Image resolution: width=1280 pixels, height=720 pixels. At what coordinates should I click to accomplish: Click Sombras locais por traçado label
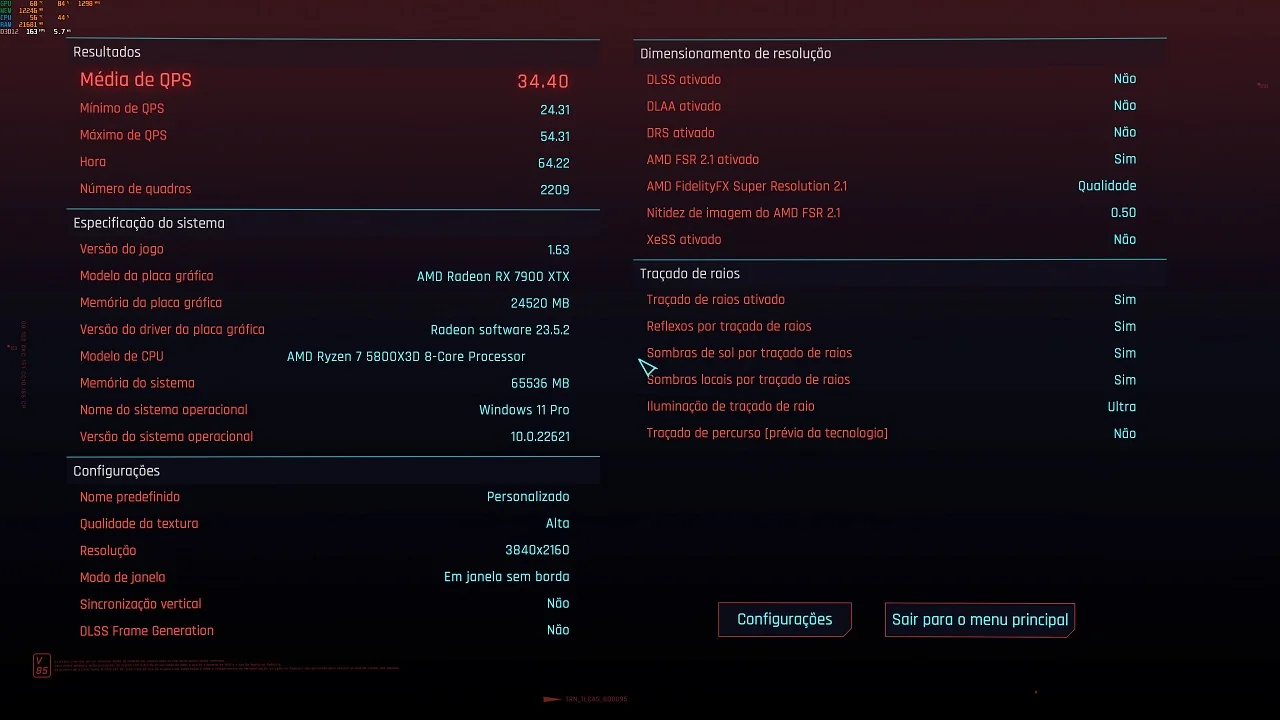click(x=749, y=380)
